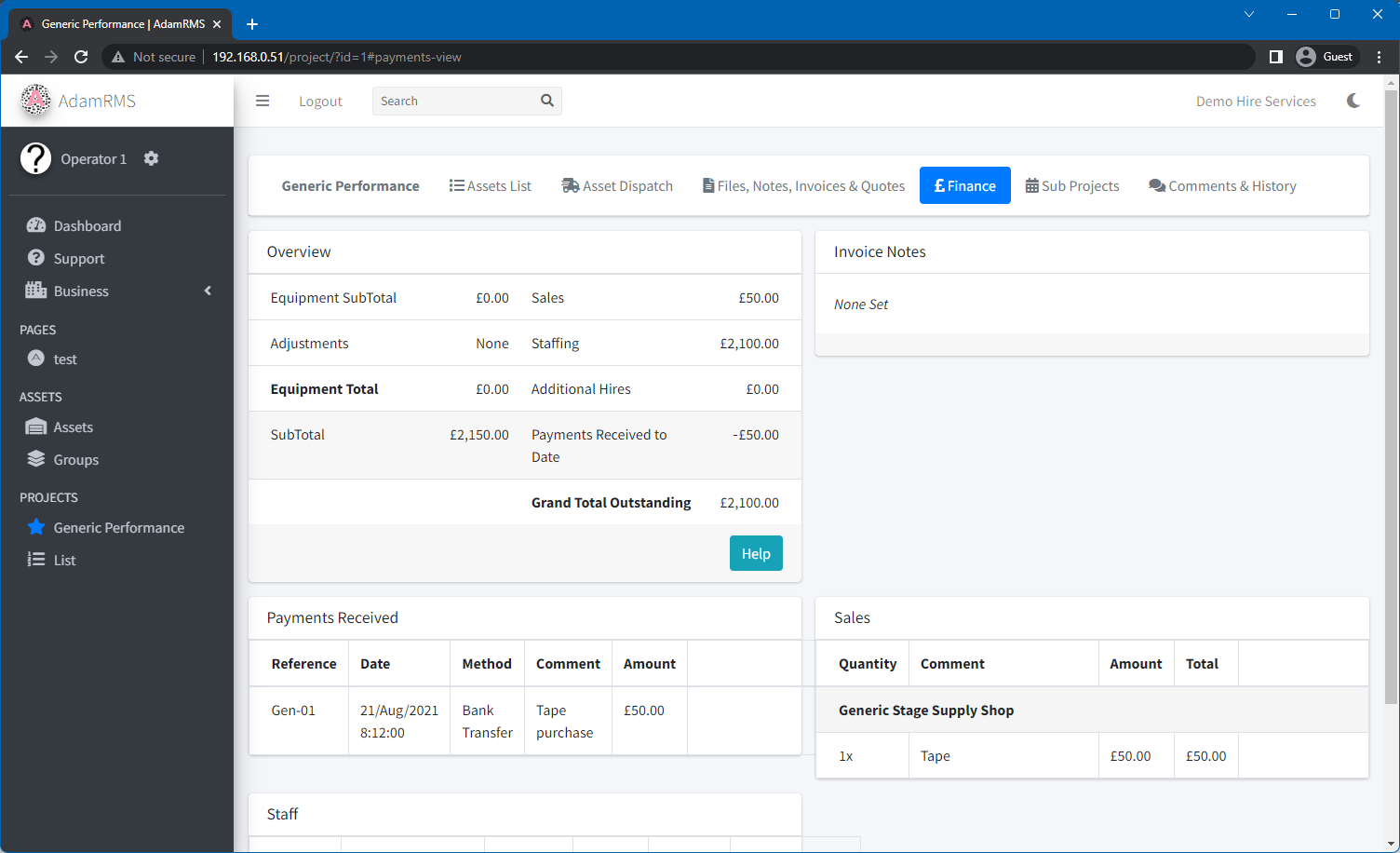Image resolution: width=1400 pixels, height=853 pixels.
Task: Open Groups via its layers icon
Action: tap(37, 459)
